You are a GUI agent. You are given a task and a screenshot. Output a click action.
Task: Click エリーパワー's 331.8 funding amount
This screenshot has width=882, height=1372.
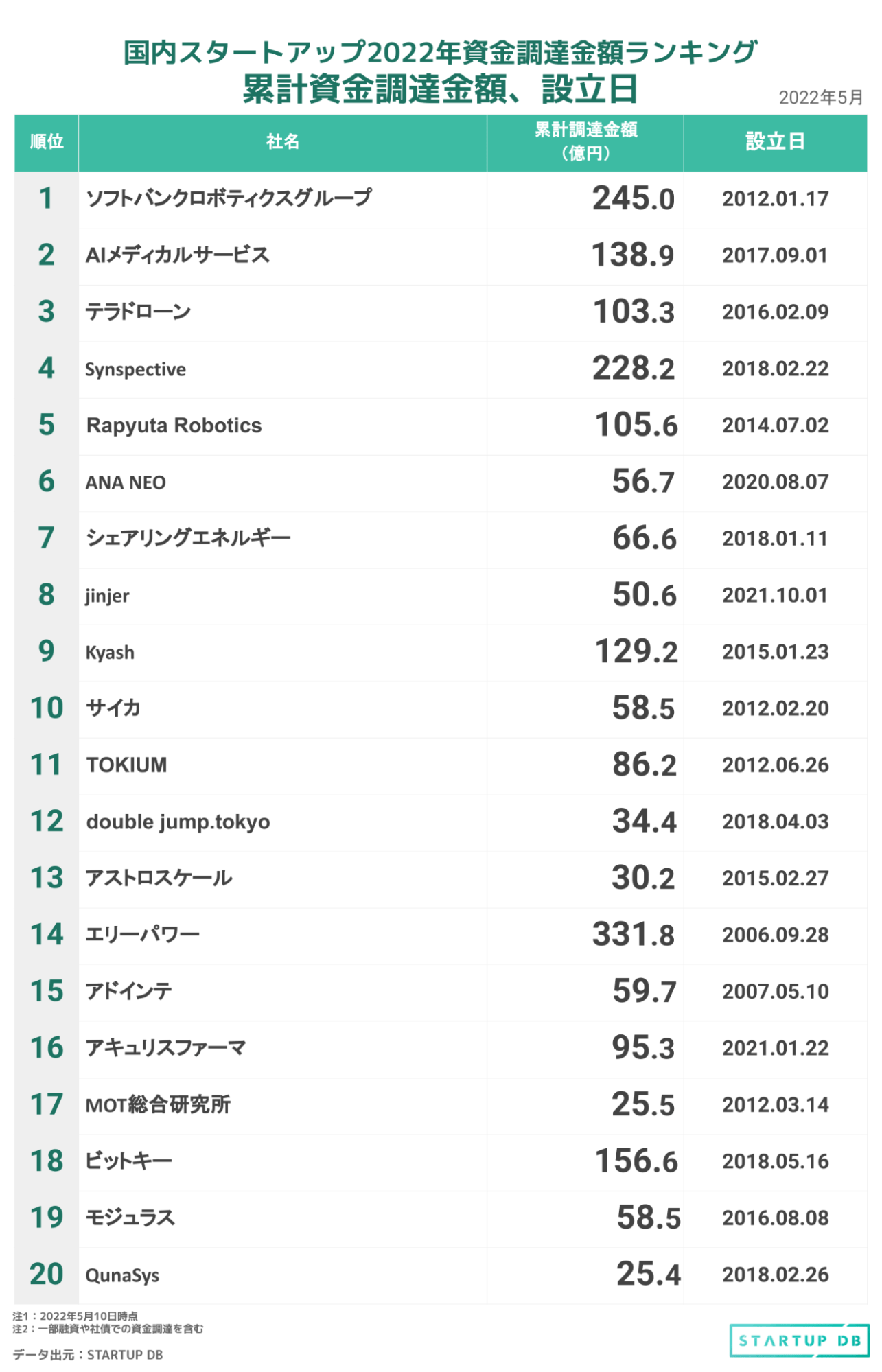[x=634, y=935]
